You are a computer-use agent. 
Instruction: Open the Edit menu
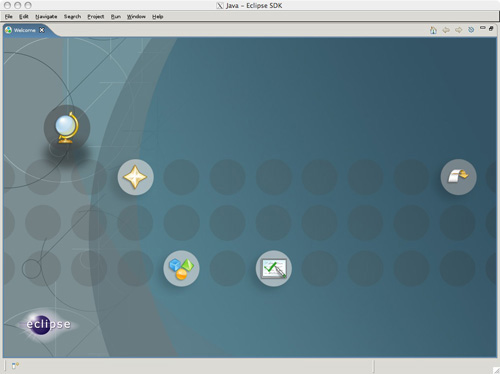[24, 16]
